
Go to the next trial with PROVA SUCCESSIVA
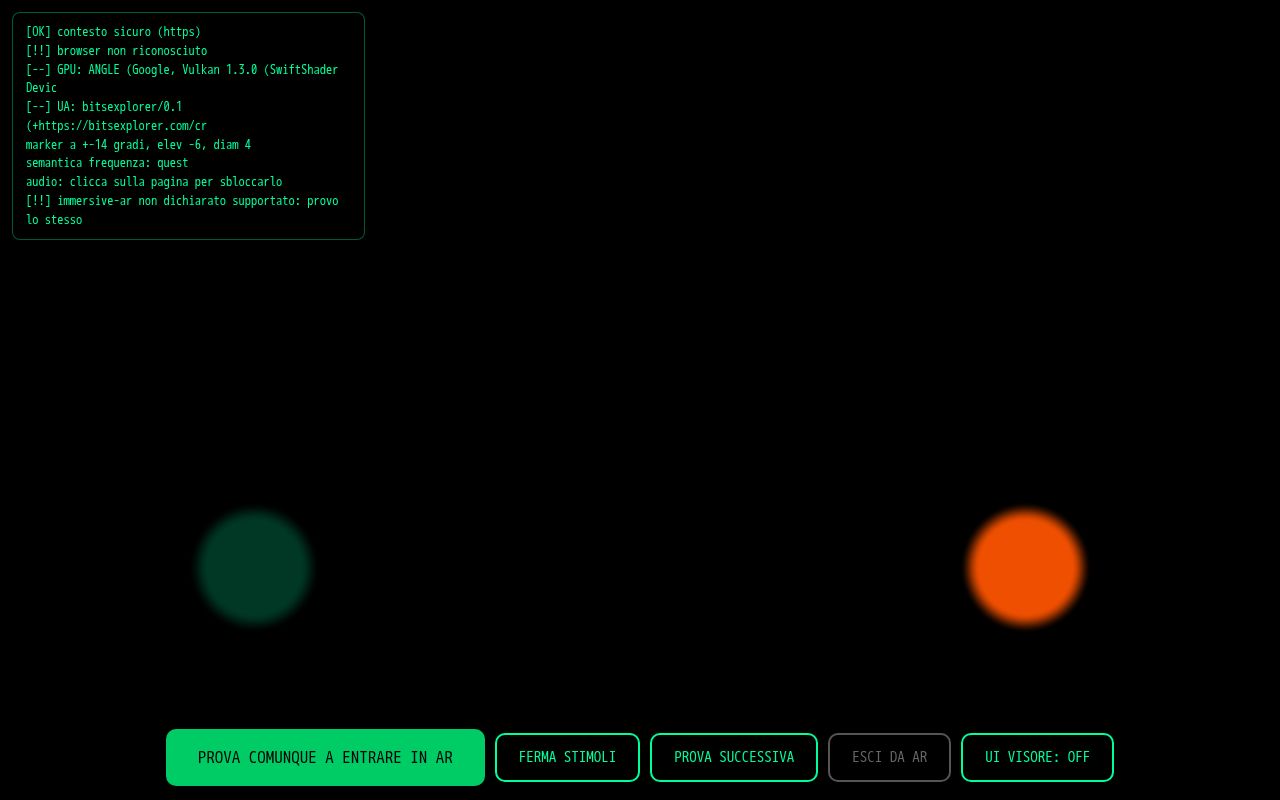(x=734, y=757)
